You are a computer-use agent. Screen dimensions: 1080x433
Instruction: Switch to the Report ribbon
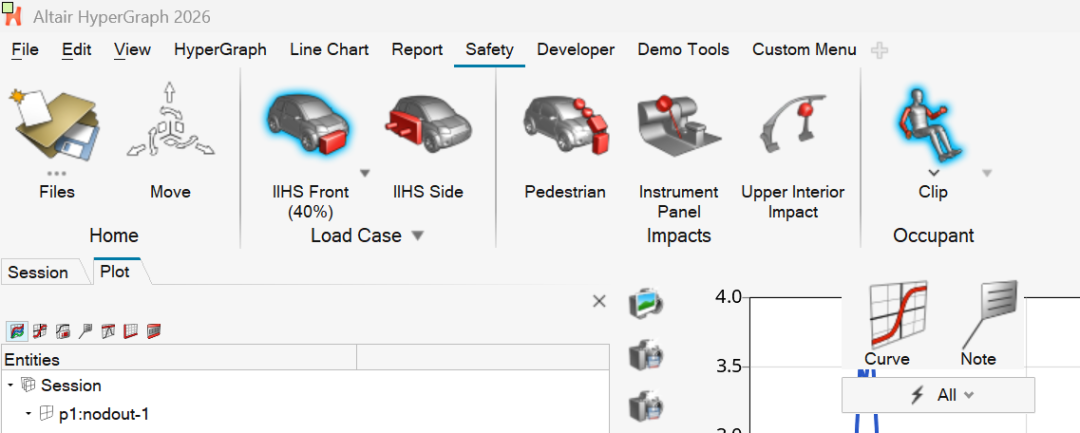(417, 50)
